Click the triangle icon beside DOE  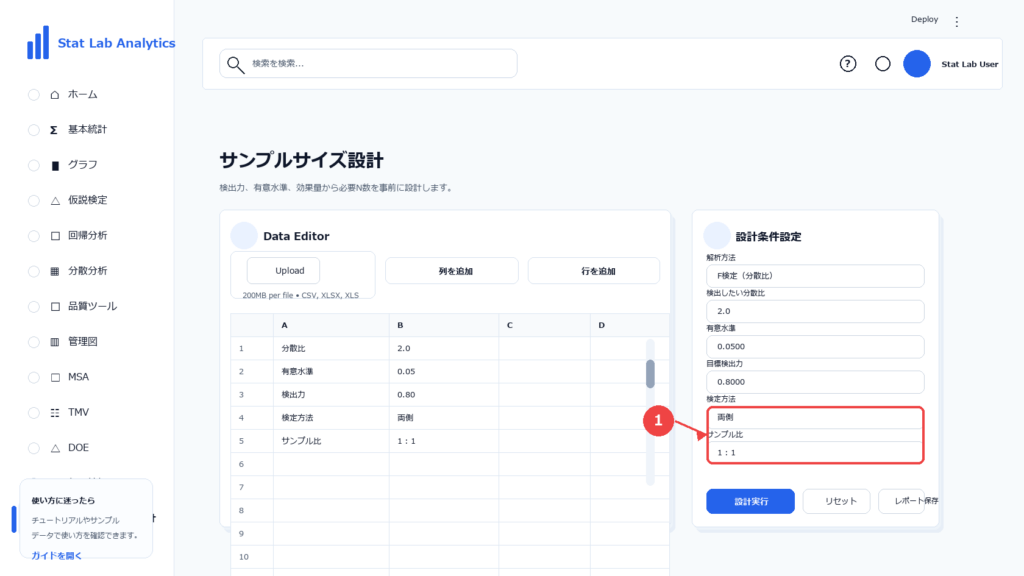[55, 448]
